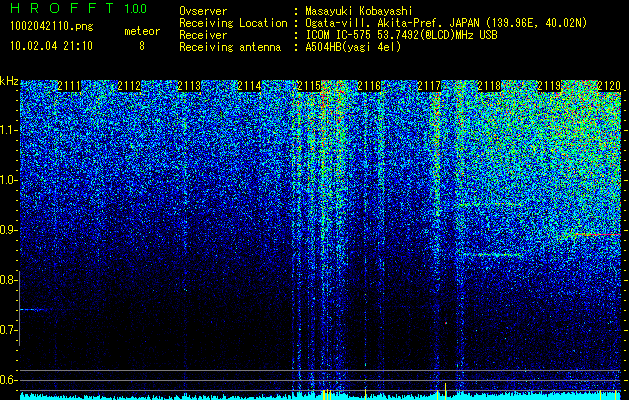Click the Ogata-vill. Akita-Pref. JAPAN receiving location
The image size is (629, 400).
(446, 23)
